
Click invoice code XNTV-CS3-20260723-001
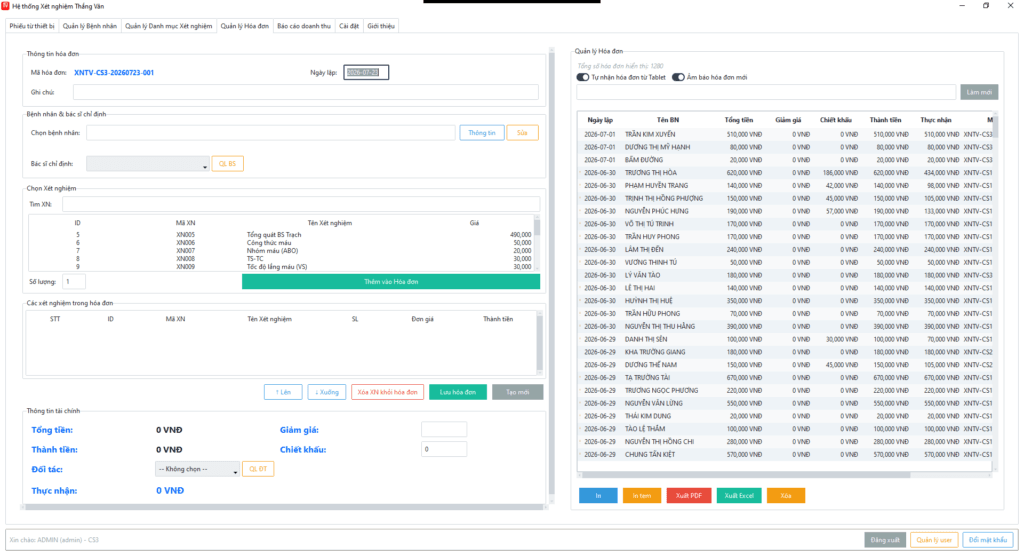click(114, 72)
